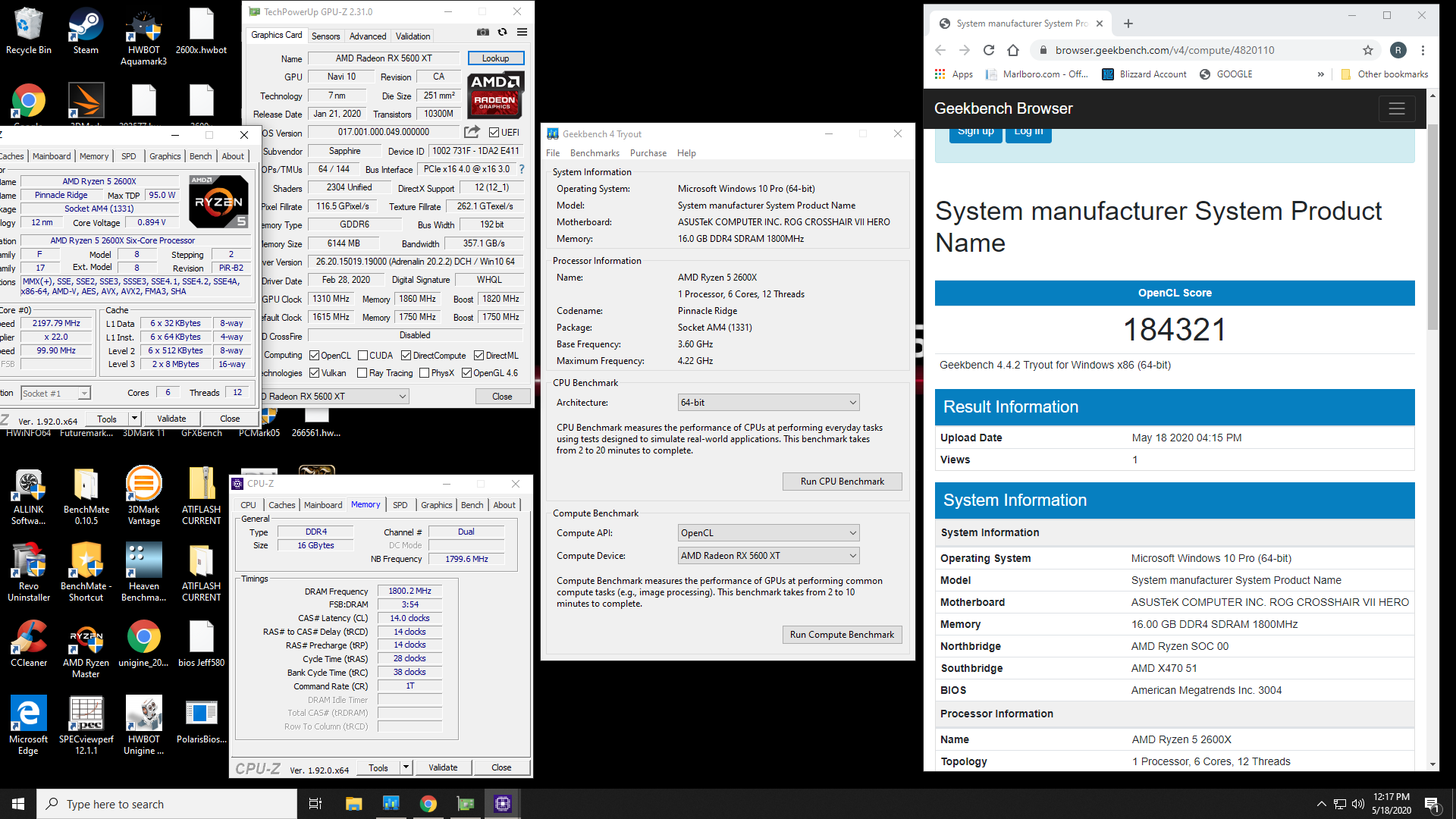Click the browser page vertical scrollbar

click(1432, 227)
